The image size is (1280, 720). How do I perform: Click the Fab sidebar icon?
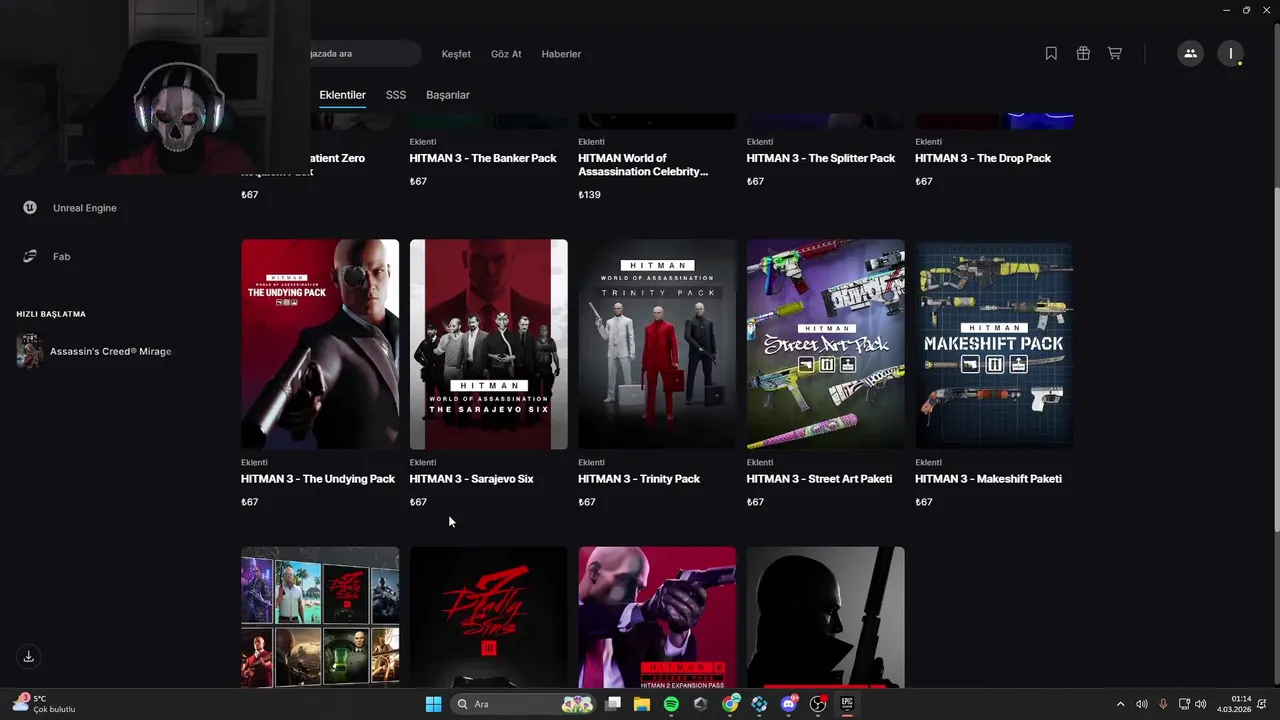(30, 256)
